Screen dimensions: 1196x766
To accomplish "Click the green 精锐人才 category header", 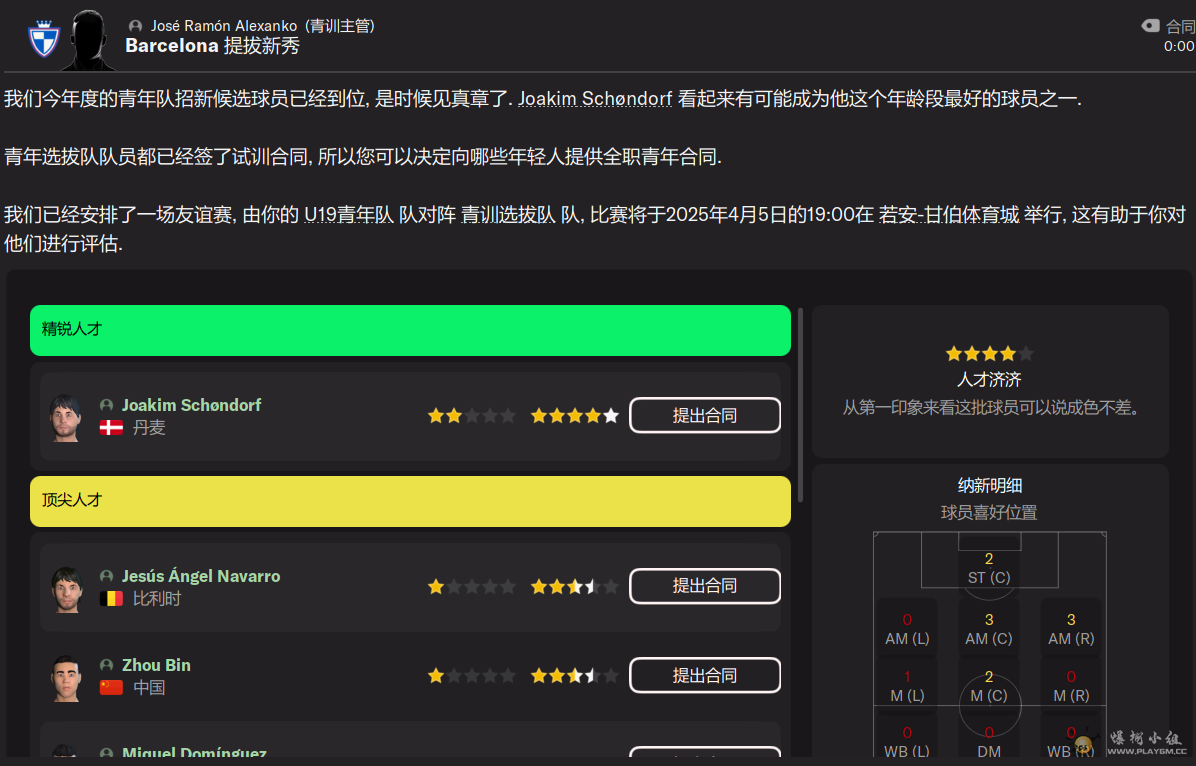I will (x=410, y=330).
